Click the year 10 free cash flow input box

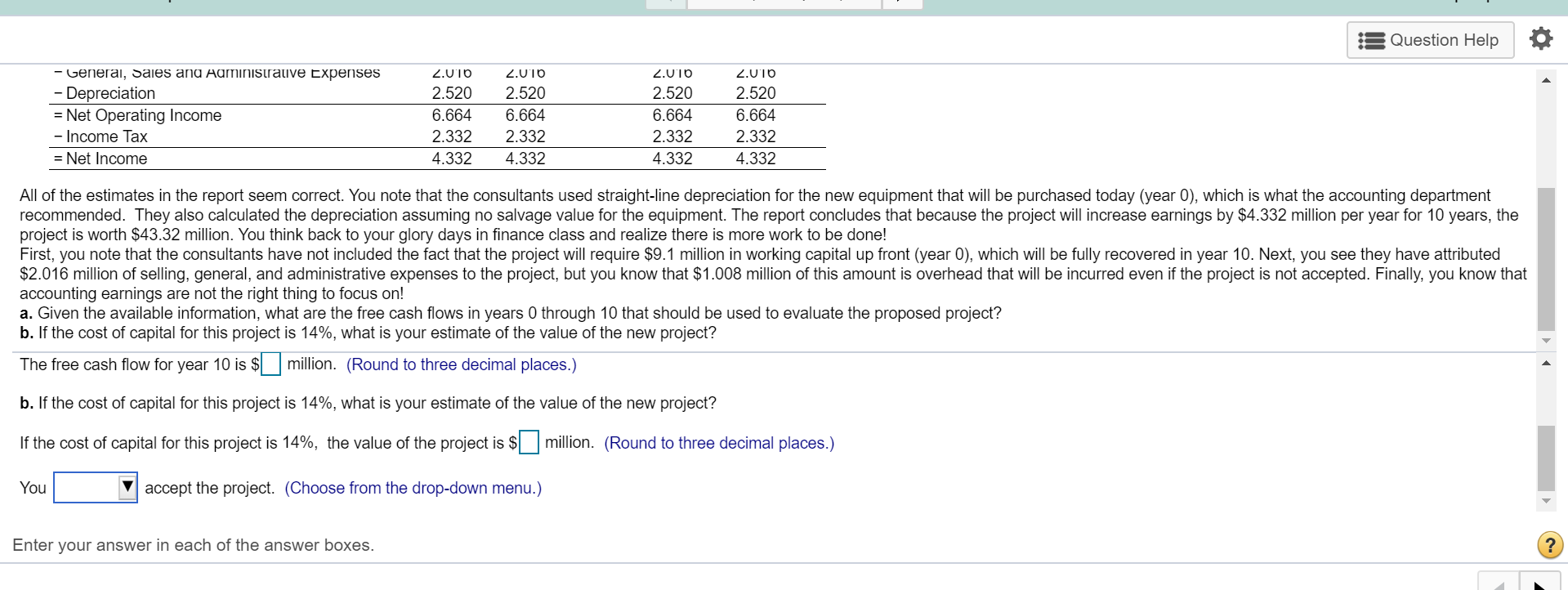tap(271, 364)
